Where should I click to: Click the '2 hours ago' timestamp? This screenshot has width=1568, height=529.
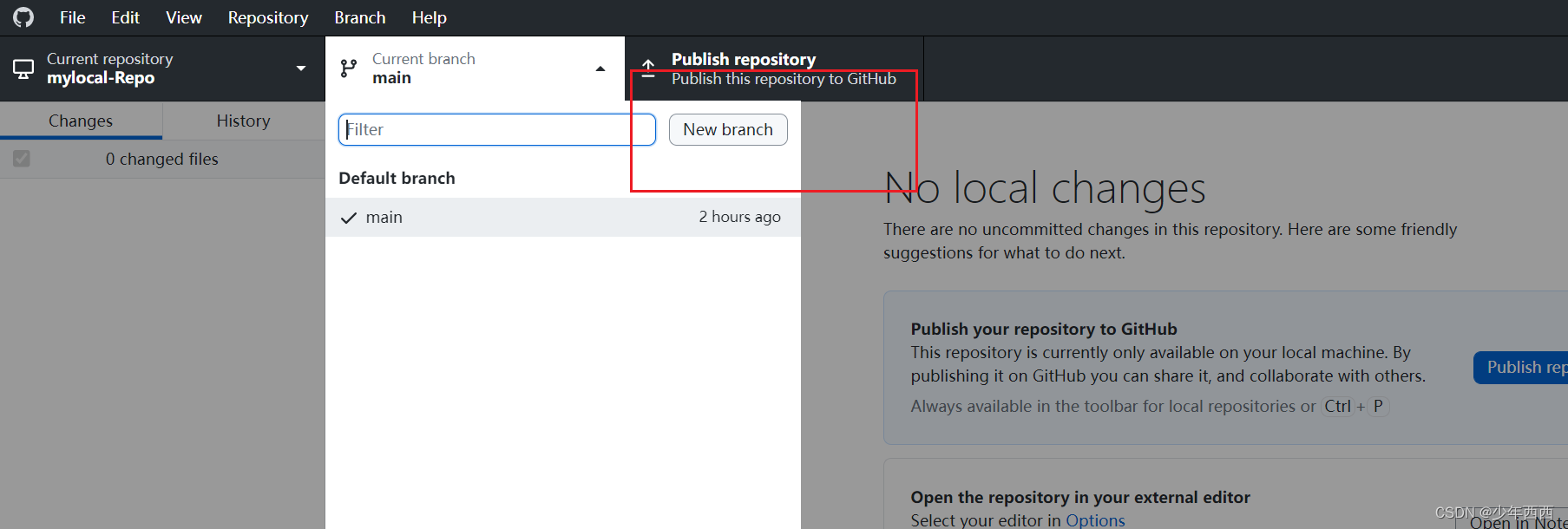pos(740,217)
